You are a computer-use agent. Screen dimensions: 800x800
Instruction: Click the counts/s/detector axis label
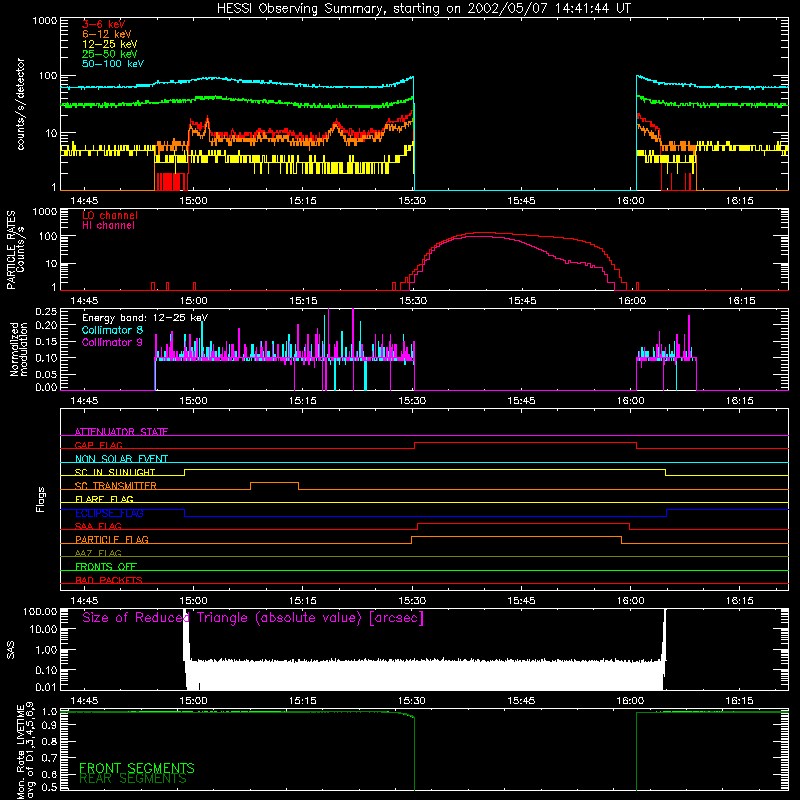(x=20, y=104)
